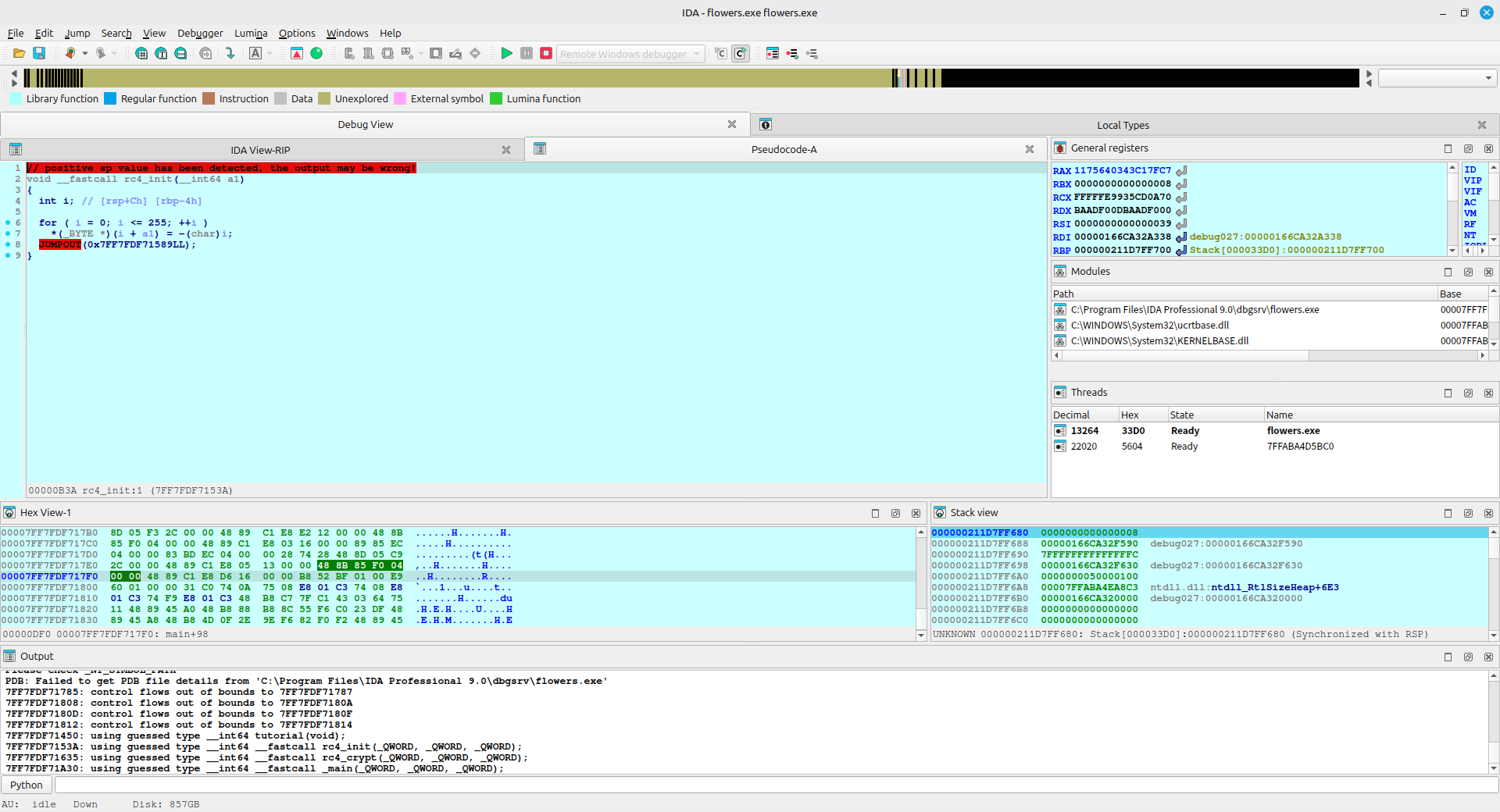Switch to the IDA View-RIP tab

pyautogui.click(x=260, y=150)
